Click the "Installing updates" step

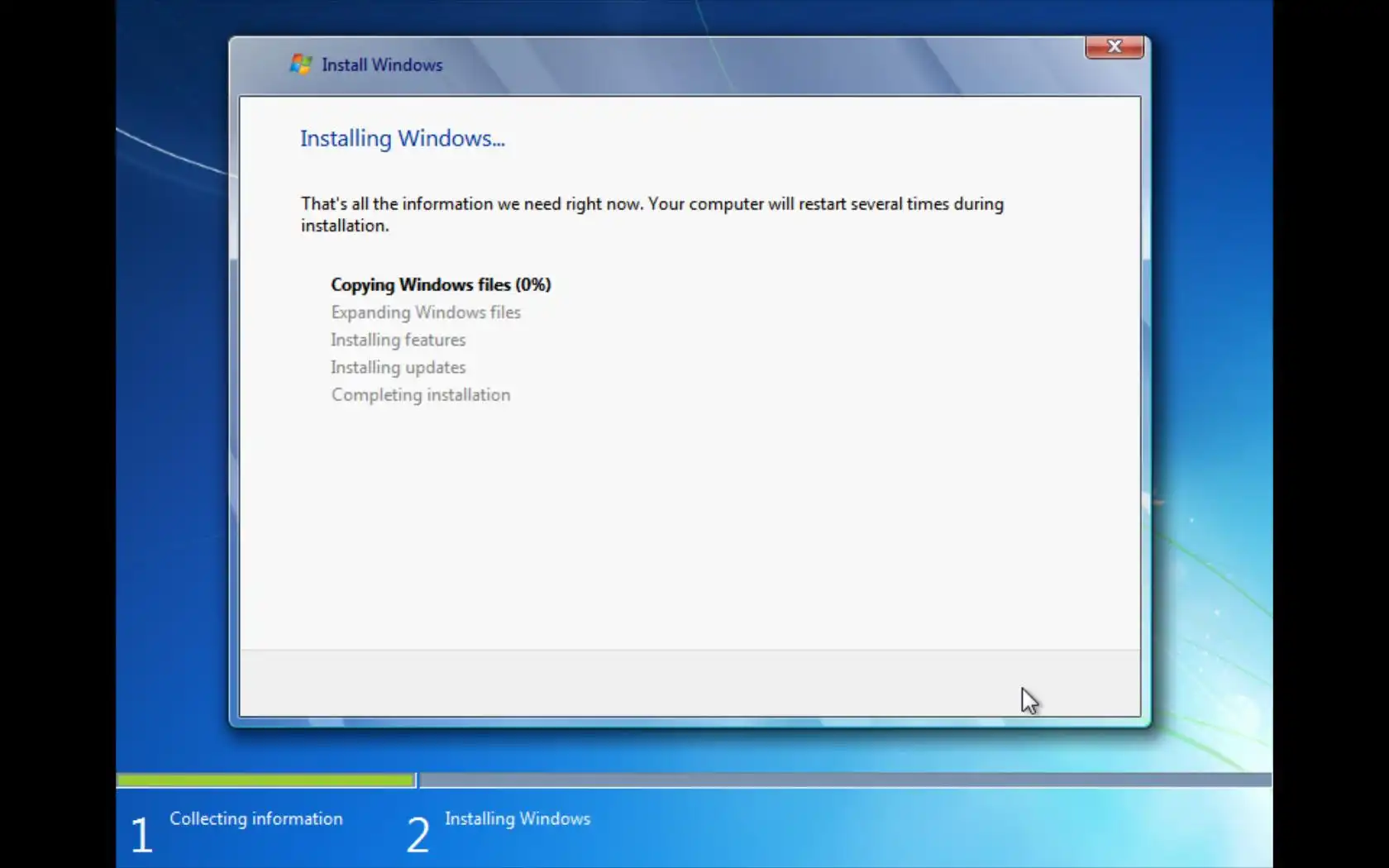(x=399, y=367)
